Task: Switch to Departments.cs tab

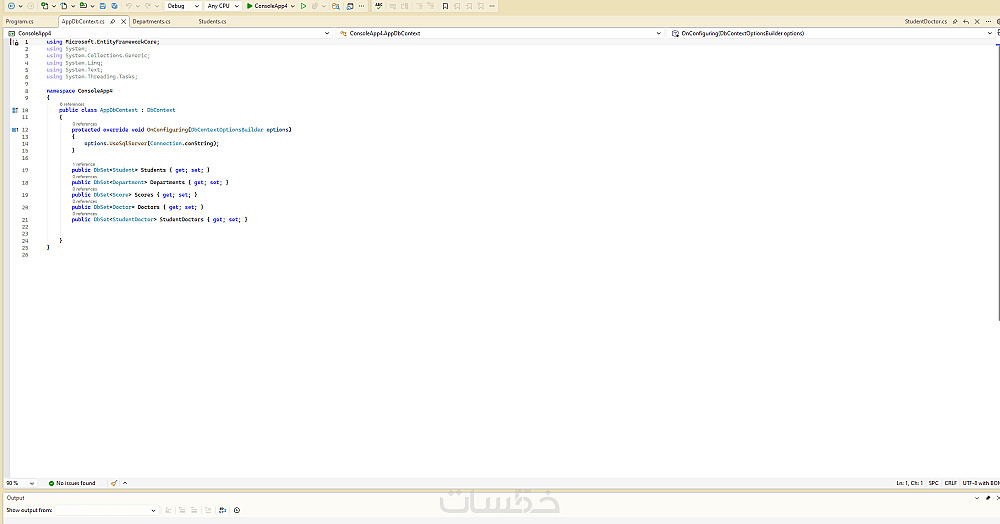Action: pyautogui.click(x=151, y=21)
